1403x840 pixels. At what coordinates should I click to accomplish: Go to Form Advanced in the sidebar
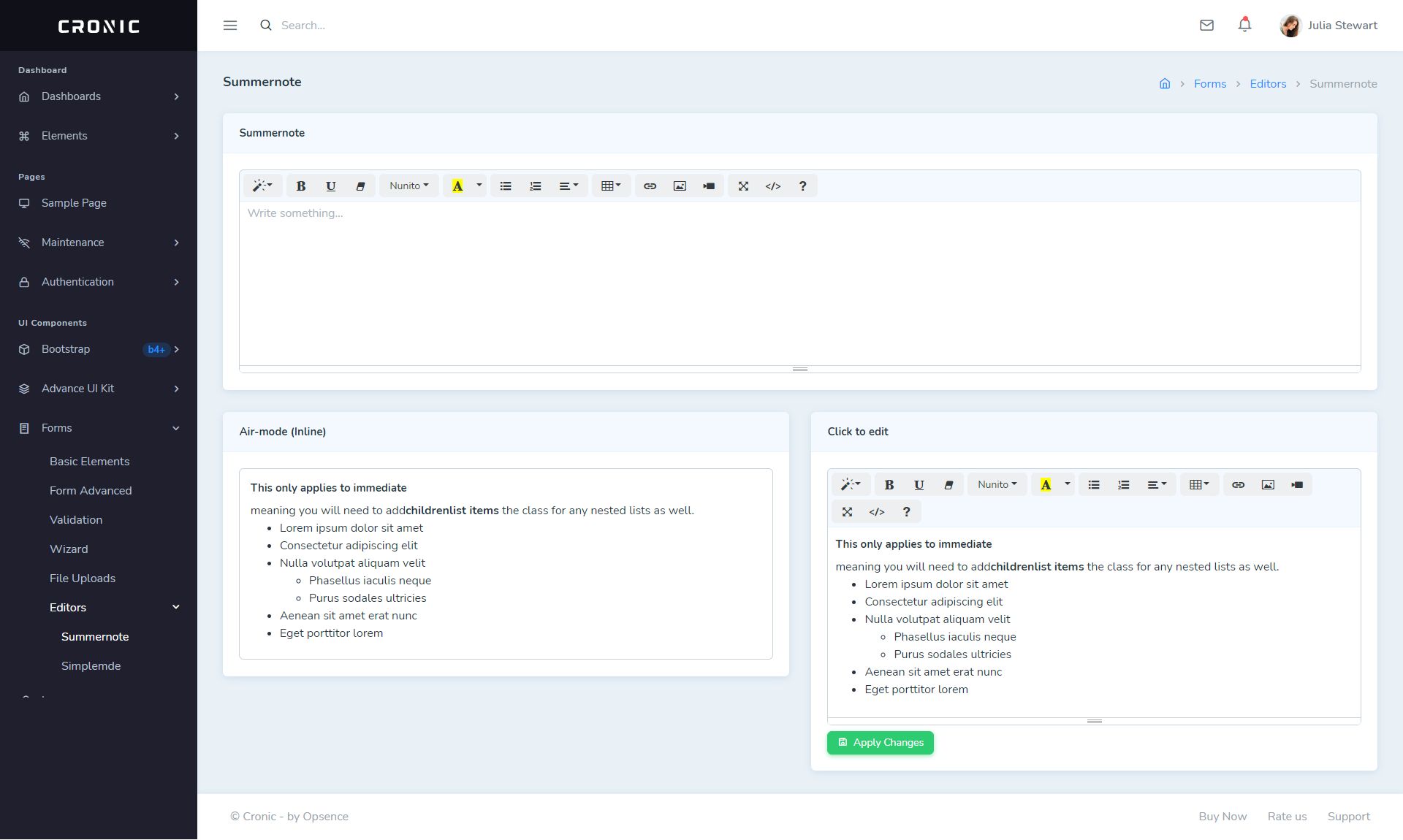tap(91, 491)
